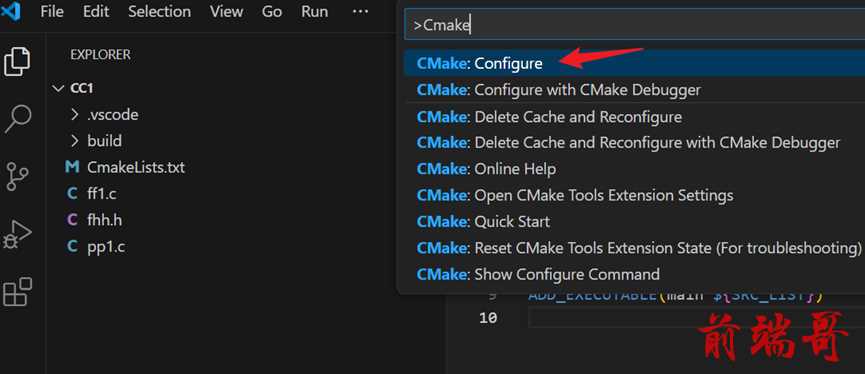Click the VS Code logo icon

[11, 10]
